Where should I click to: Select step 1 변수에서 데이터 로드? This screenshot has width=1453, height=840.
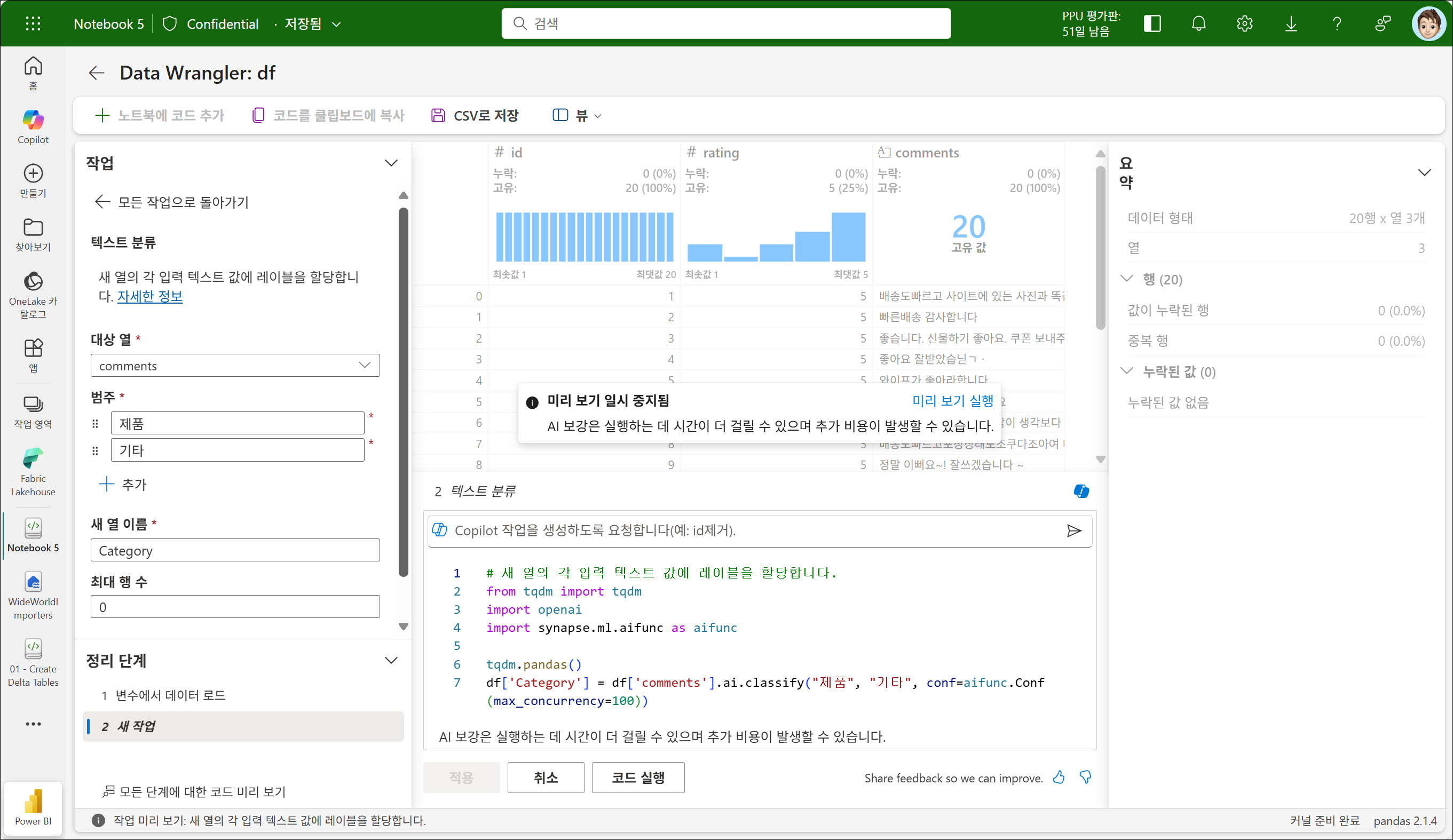[x=170, y=695]
